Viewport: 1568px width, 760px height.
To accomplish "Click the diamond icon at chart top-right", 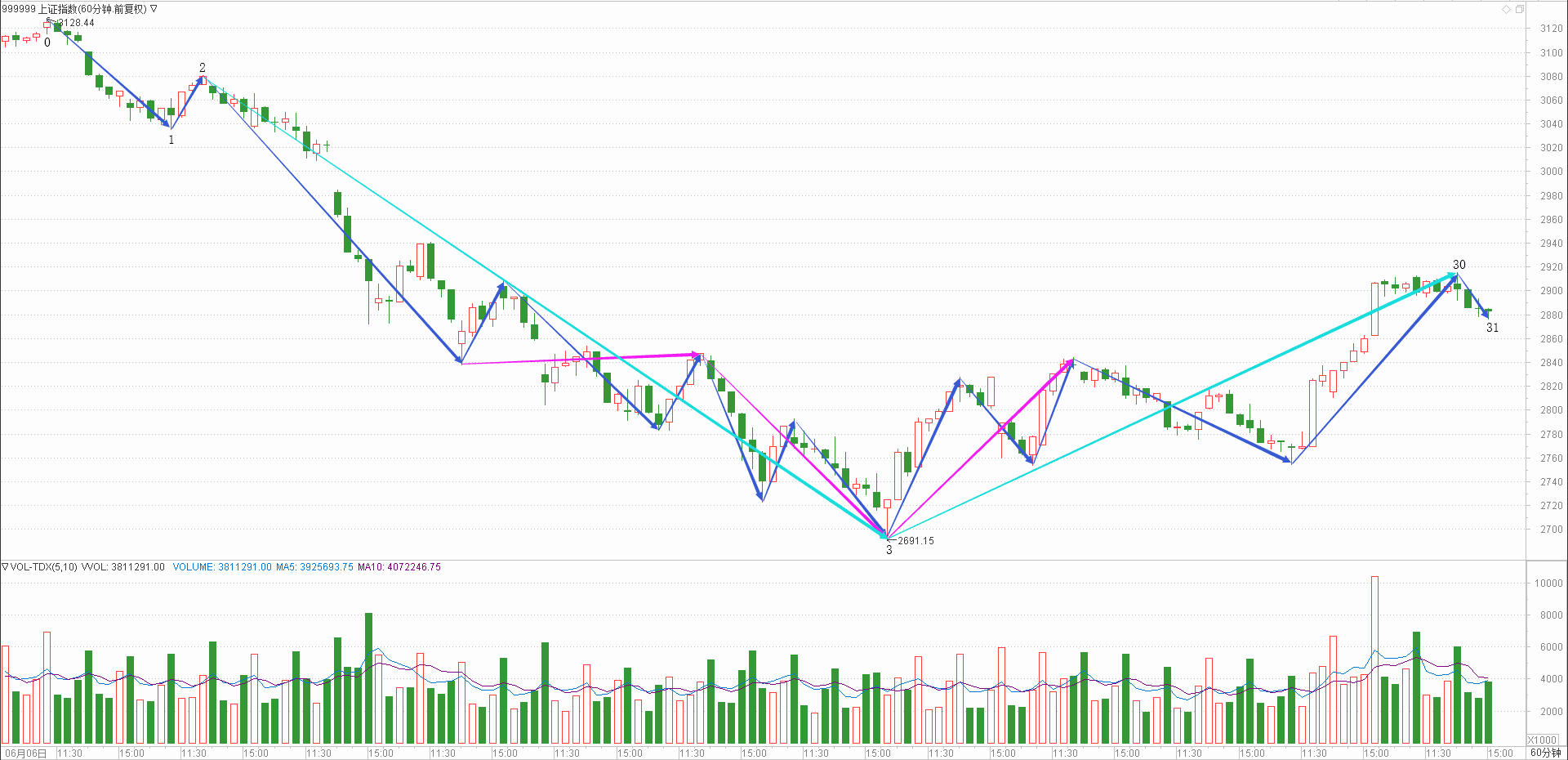I will (x=1506, y=9).
